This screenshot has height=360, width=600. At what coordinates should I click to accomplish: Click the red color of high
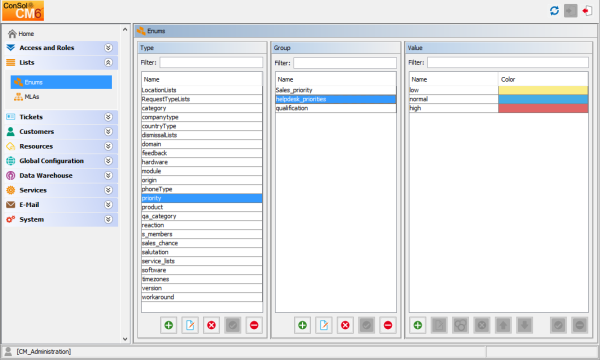coord(543,108)
